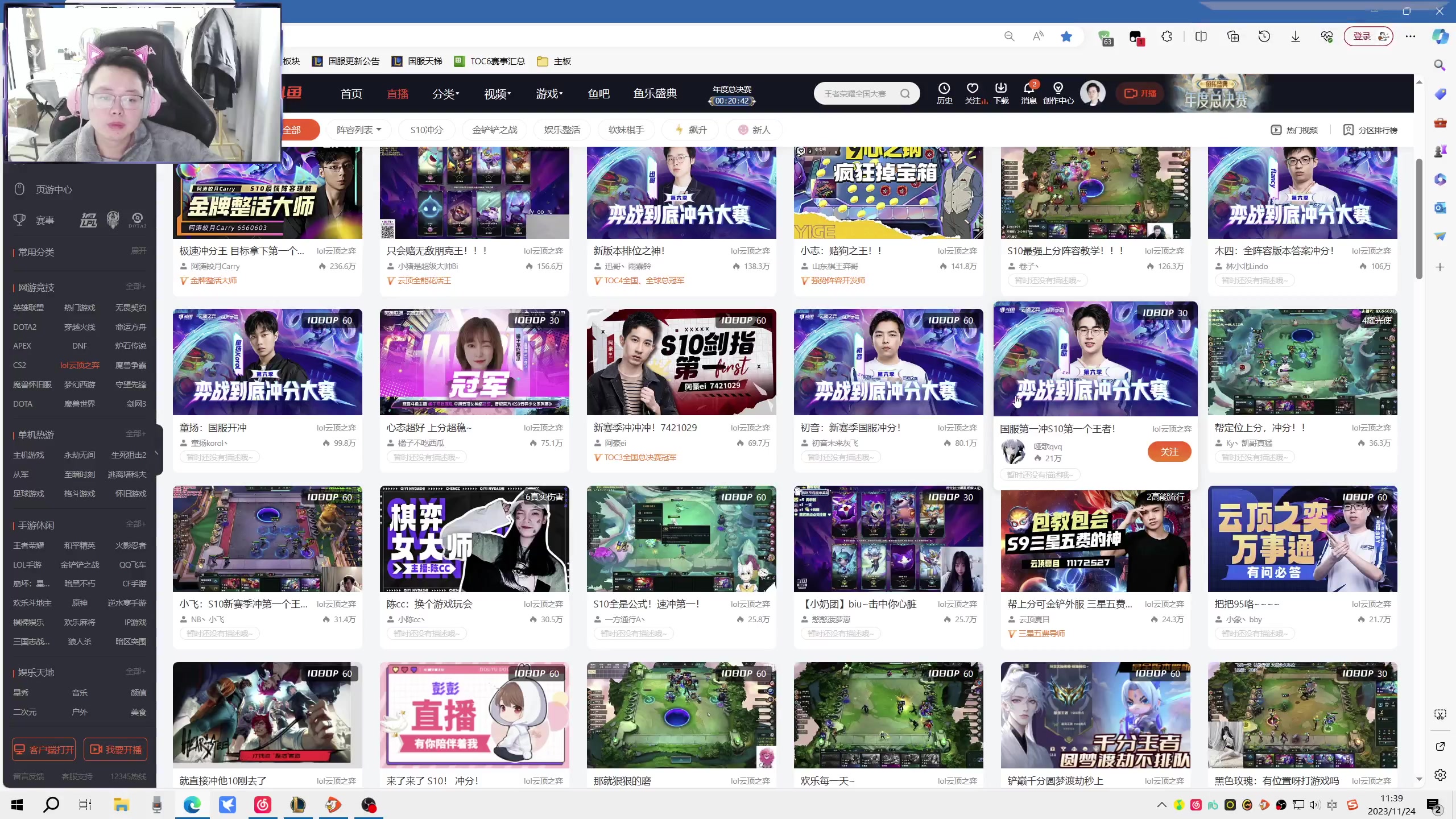
Task: Expand the 阵容列表 dropdown filter
Action: [359, 130]
